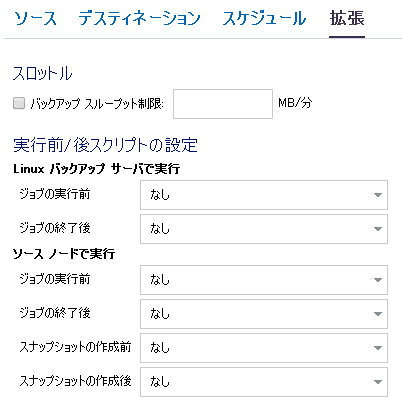The width and height of the screenshot is (402, 407).
Task: Enable the バックアップ スループット制限 checkbox
Action: click(x=19, y=103)
